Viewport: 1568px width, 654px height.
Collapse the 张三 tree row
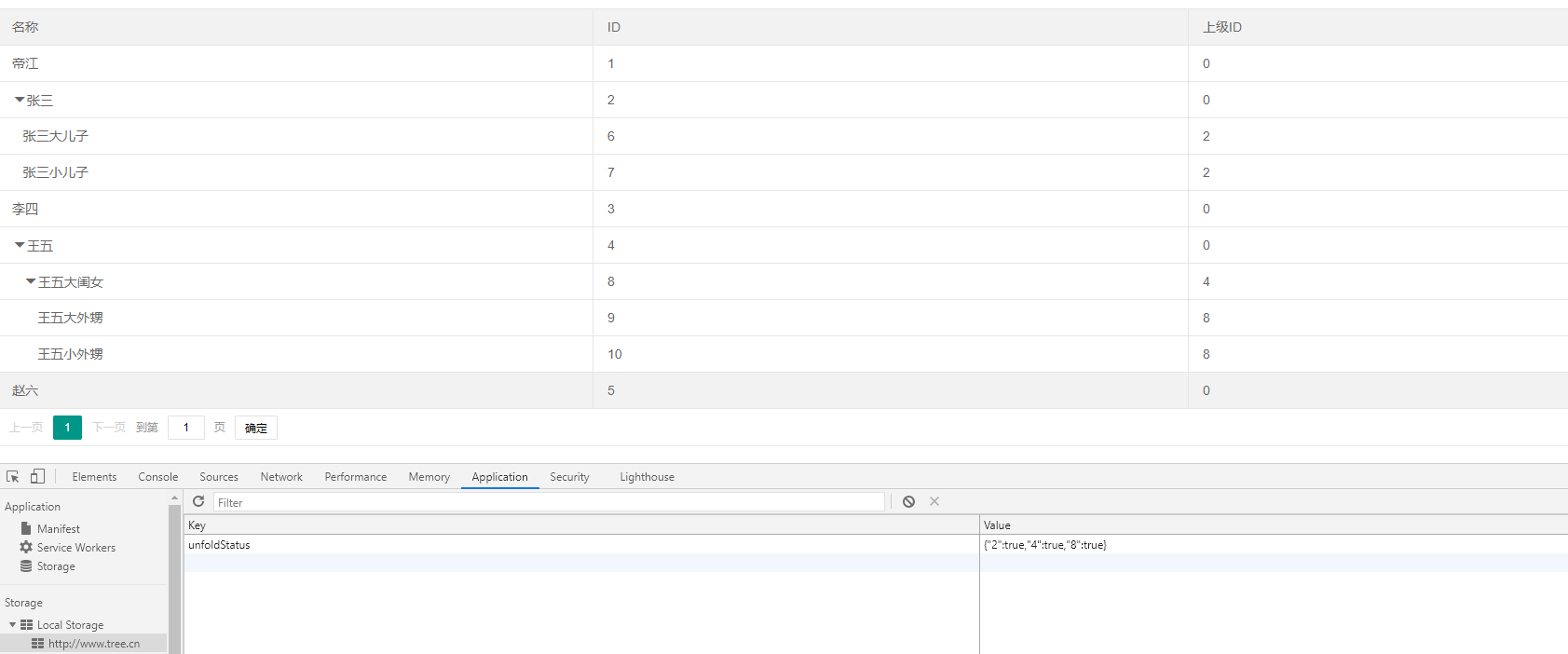pyautogui.click(x=20, y=100)
